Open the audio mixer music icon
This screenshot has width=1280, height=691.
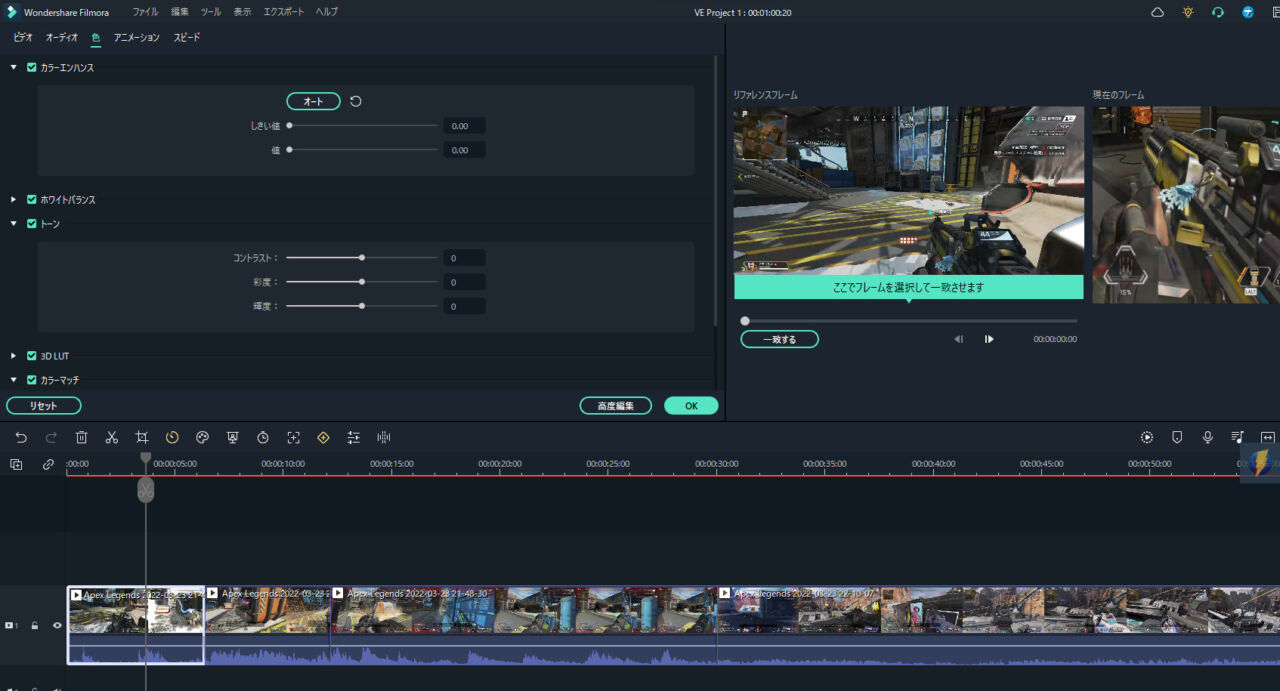tap(1238, 438)
